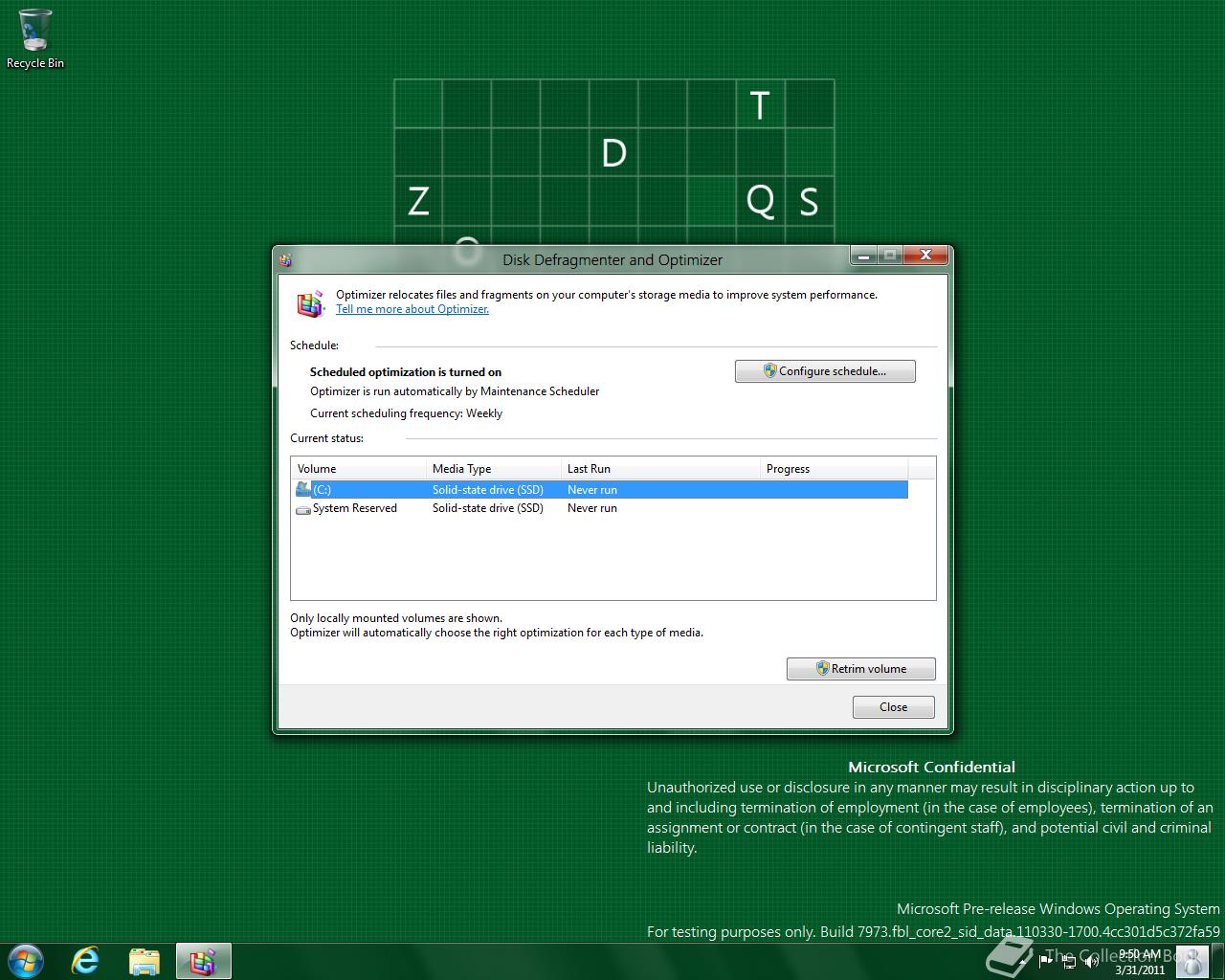Sort by the Media Type column header
1225x980 pixels.
pos(494,469)
